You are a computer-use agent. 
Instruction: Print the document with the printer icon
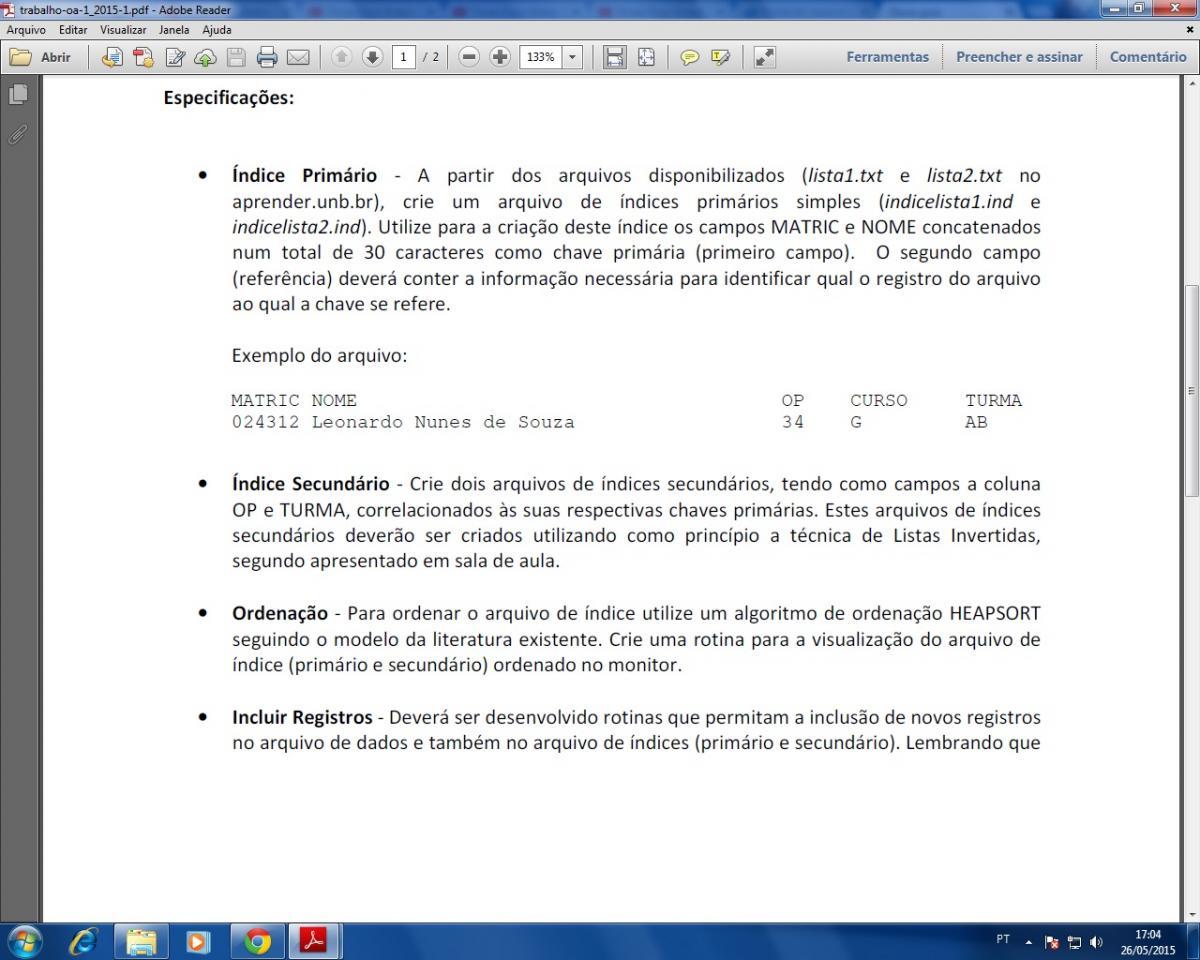click(267, 57)
